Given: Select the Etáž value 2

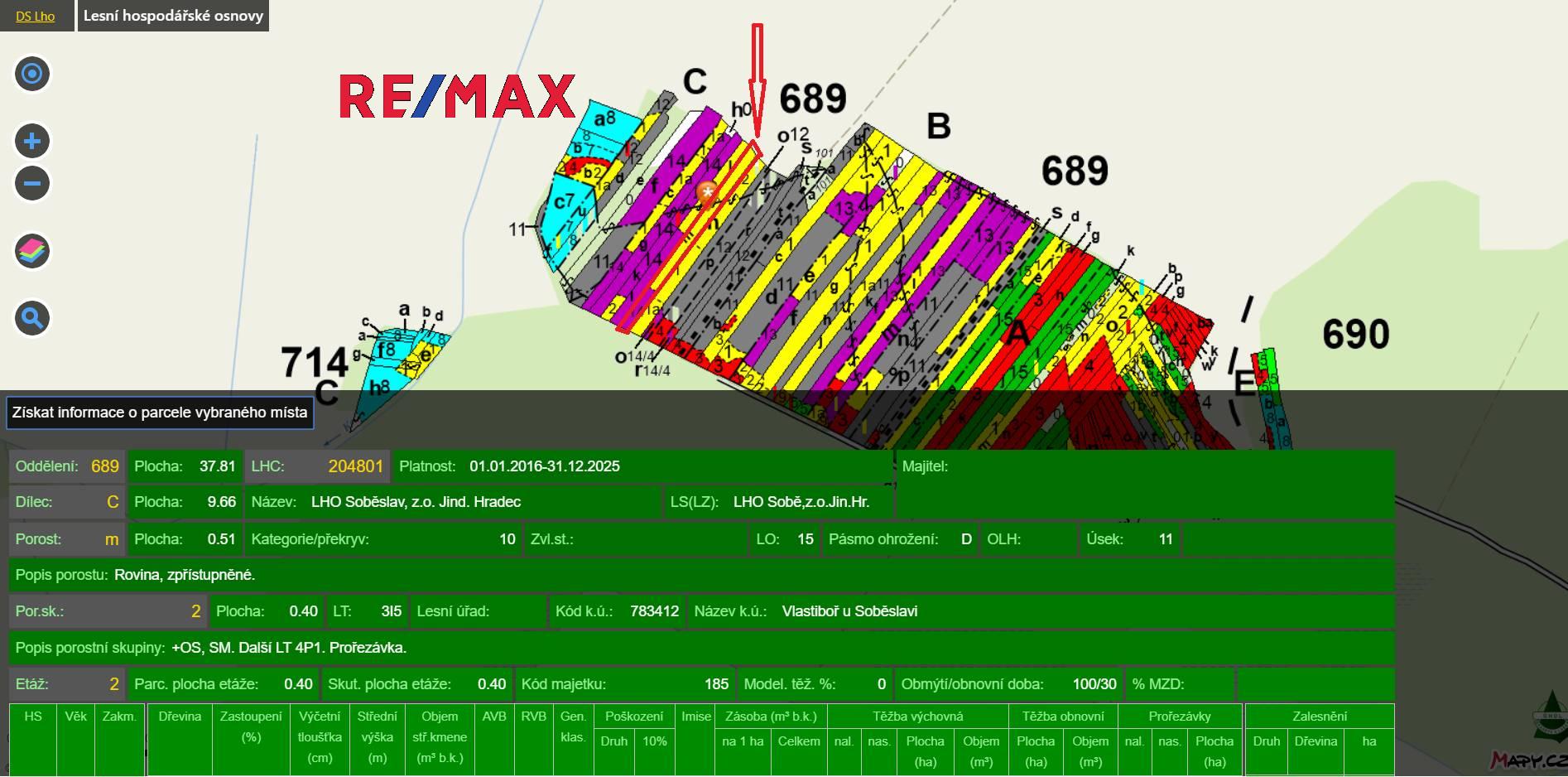Looking at the screenshot, I should coord(114,684).
